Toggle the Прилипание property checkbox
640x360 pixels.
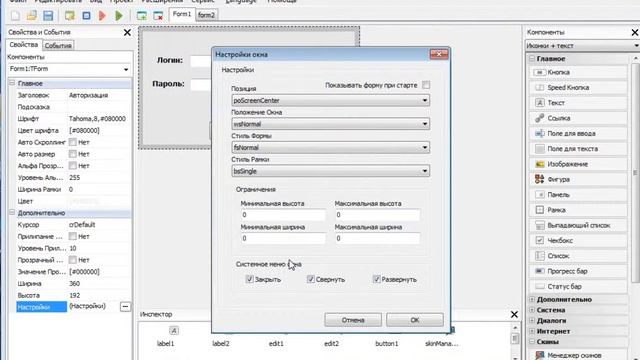click(x=73, y=236)
